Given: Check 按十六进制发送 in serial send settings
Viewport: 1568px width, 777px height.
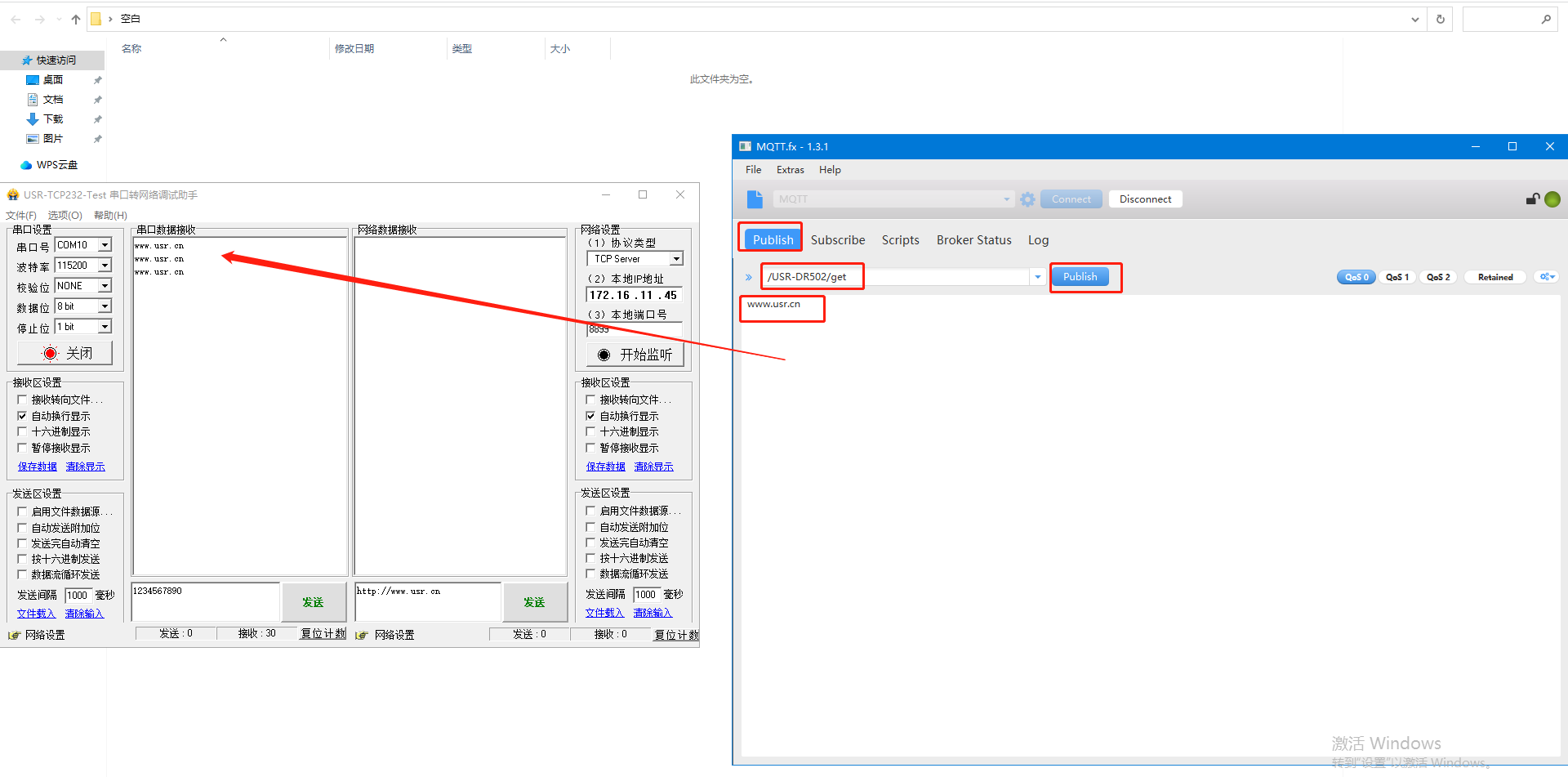Looking at the screenshot, I should pos(22,559).
